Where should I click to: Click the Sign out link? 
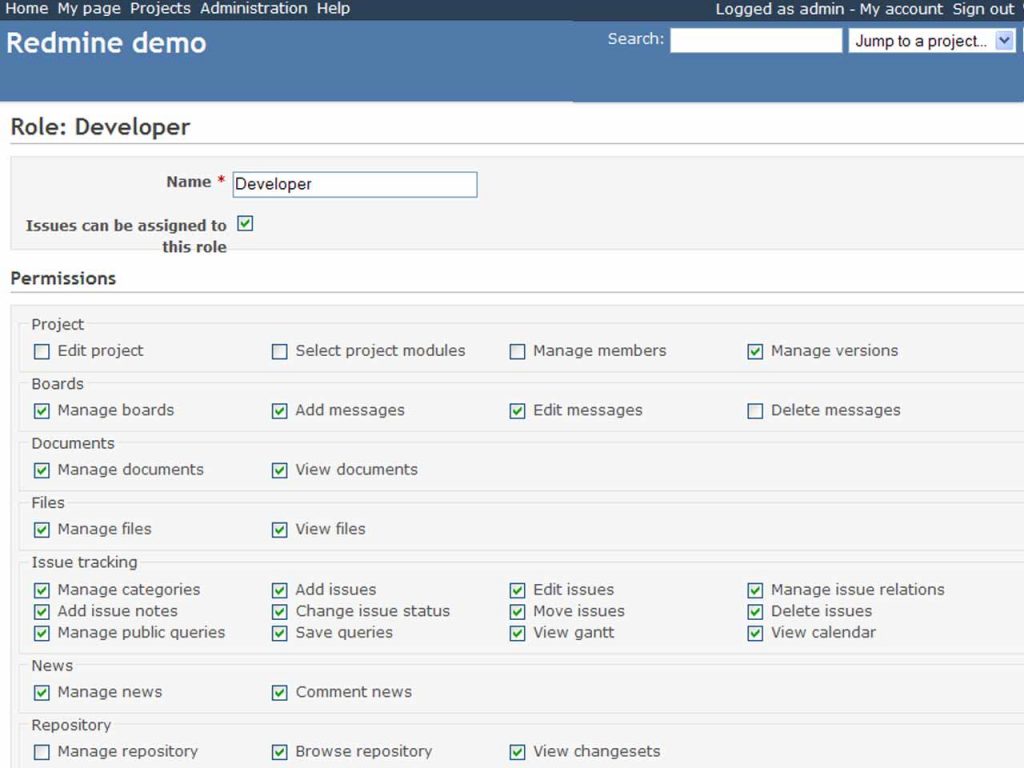pyautogui.click(x=981, y=9)
